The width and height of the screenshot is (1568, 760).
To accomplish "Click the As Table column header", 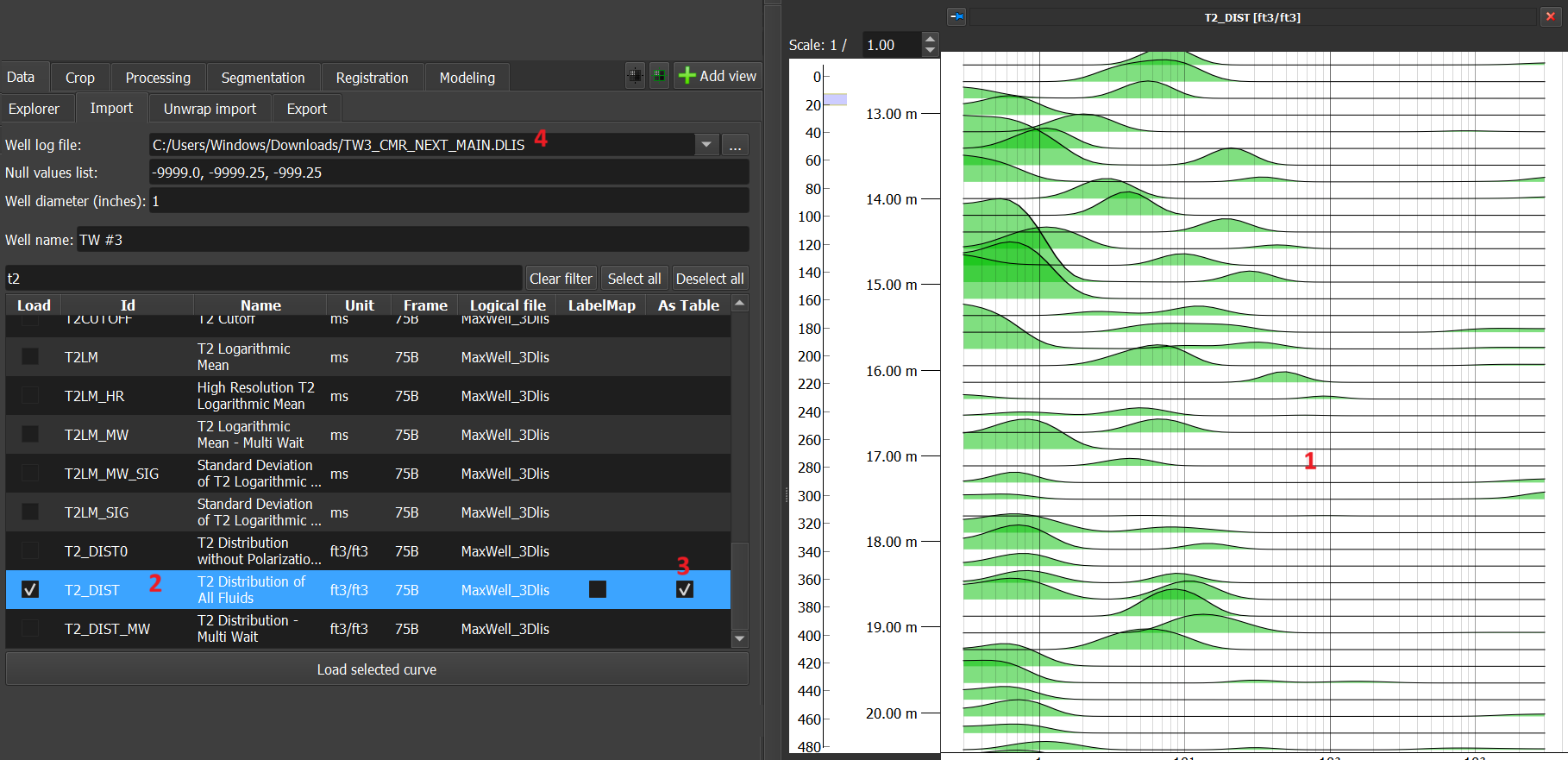I will pos(688,305).
